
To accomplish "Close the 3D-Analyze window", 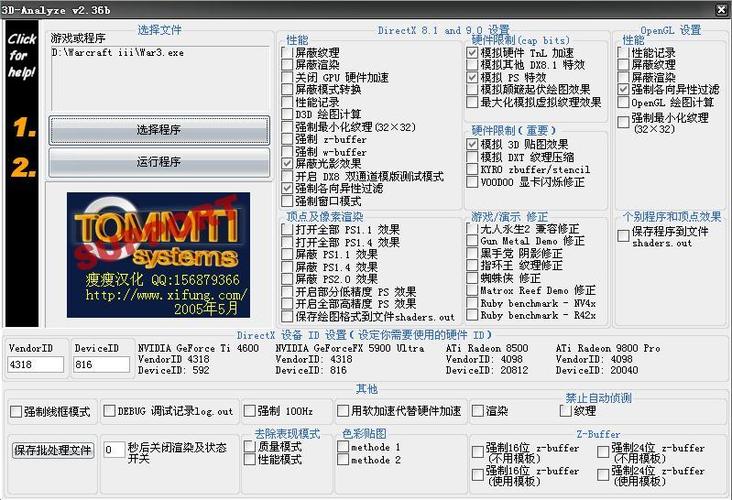I will 722,8.
